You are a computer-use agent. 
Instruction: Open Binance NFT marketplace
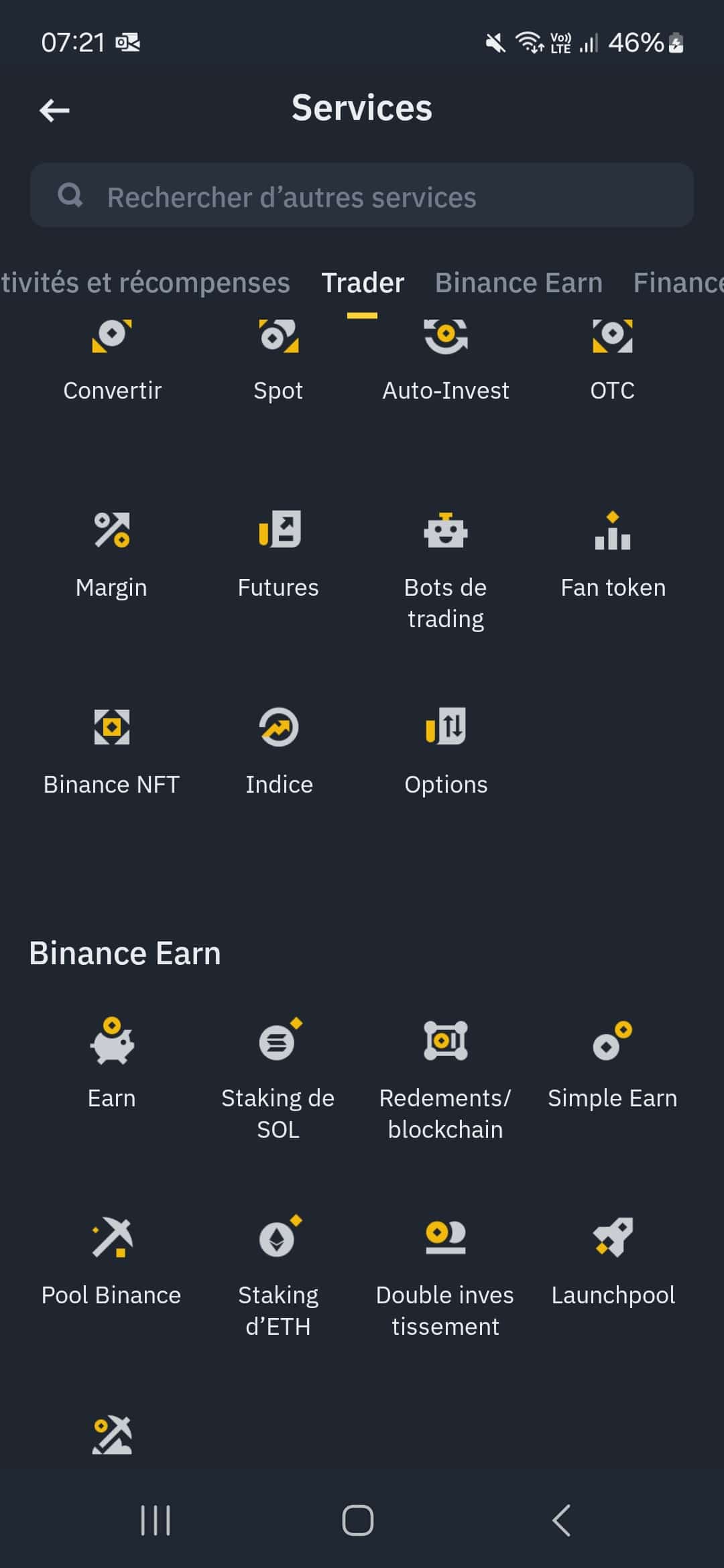click(x=112, y=728)
